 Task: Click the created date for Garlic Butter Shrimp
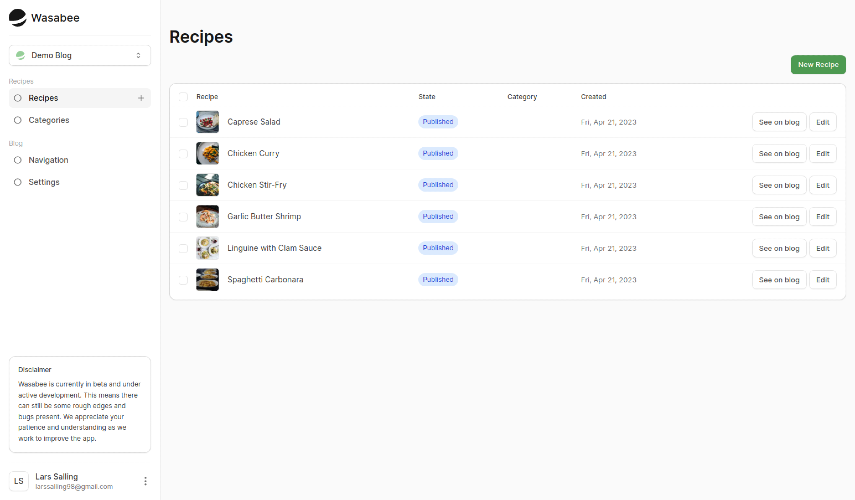609,217
